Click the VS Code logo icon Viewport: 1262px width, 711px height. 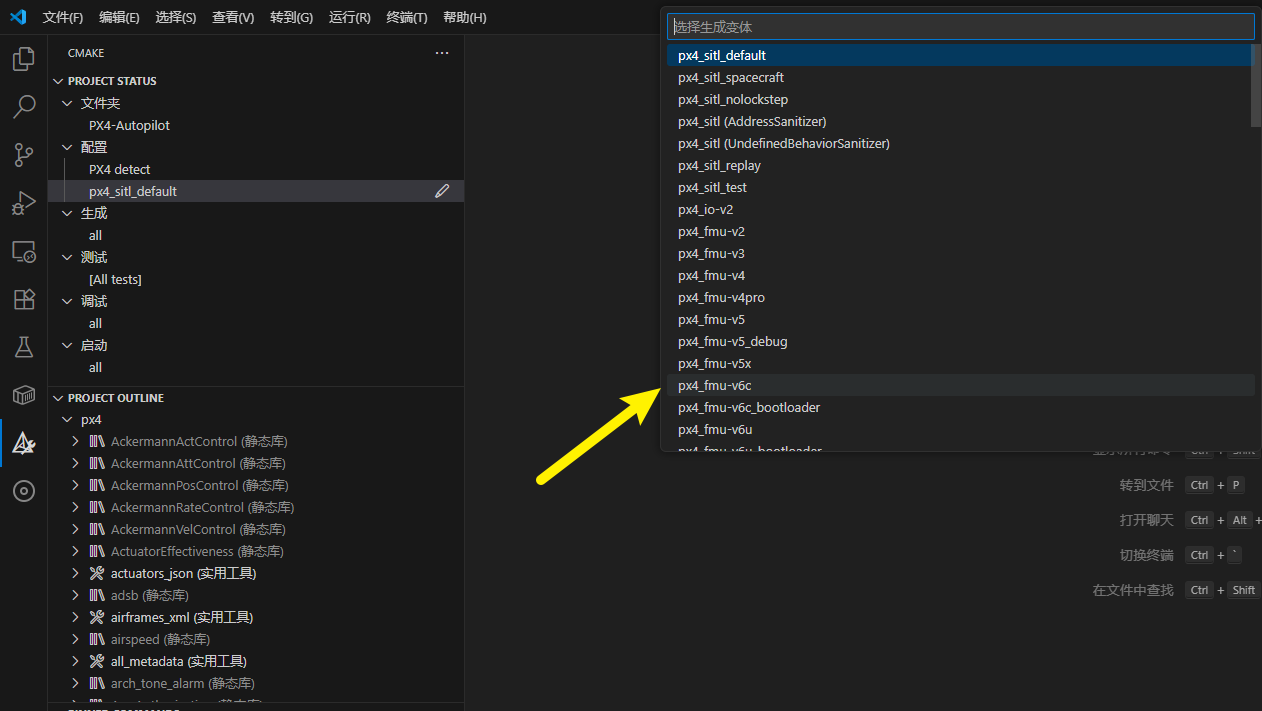coord(17,17)
